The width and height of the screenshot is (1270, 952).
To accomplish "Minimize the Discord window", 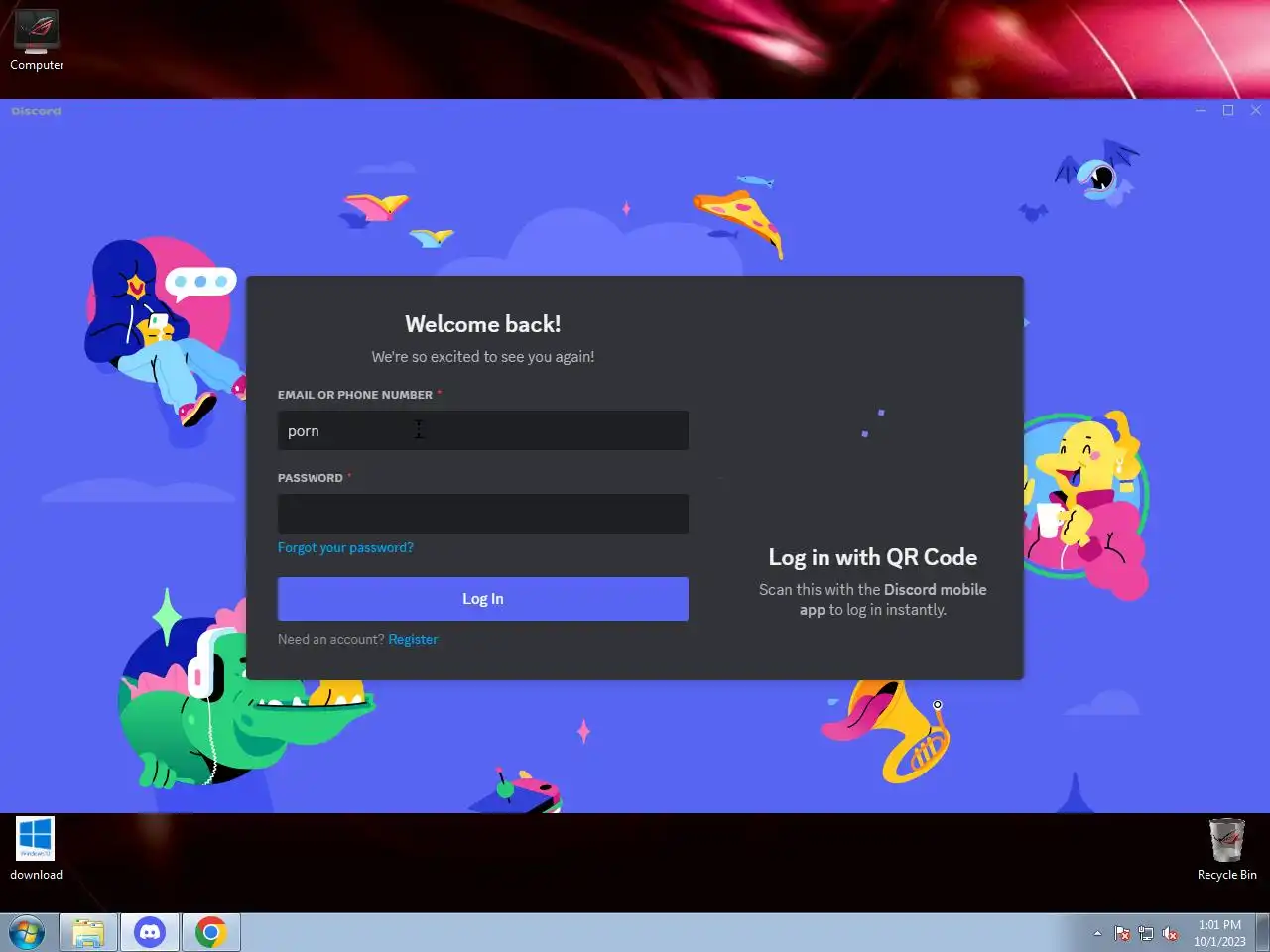I will (x=1201, y=110).
